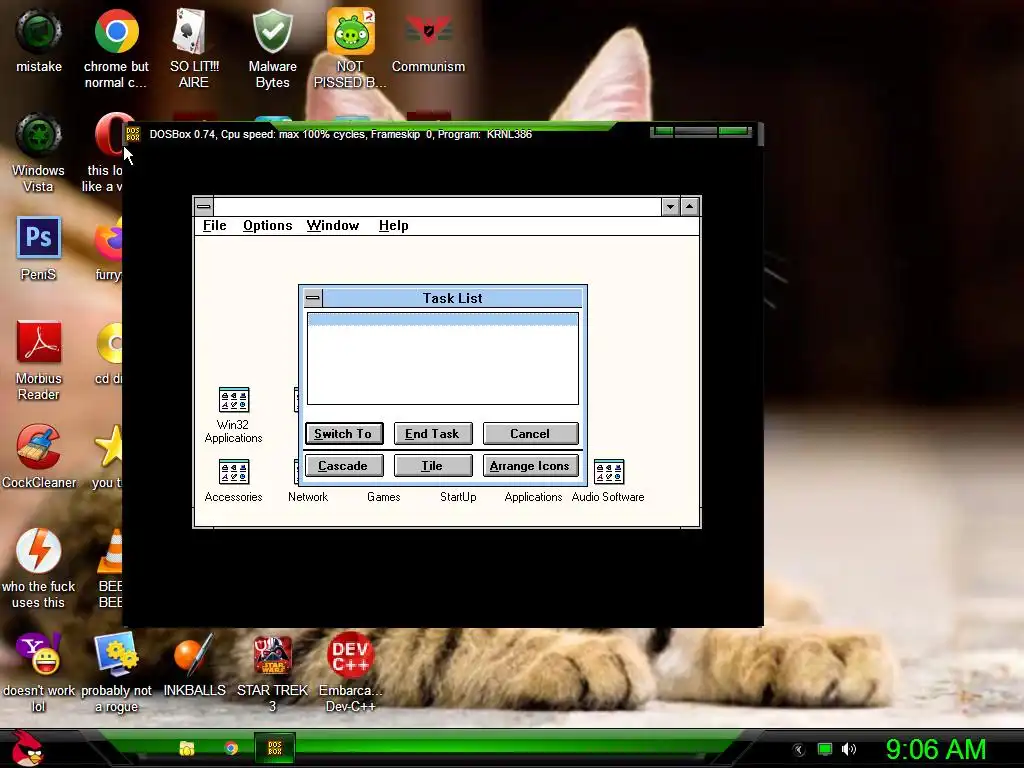This screenshot has width=1024, height=768.
Task: Select DOSBox taskbar button
Action: click(x=275, y=748)
